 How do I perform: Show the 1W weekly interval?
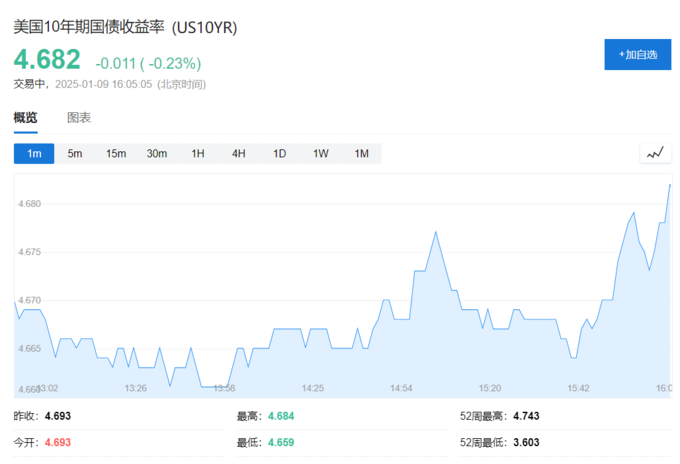[321, 153]
